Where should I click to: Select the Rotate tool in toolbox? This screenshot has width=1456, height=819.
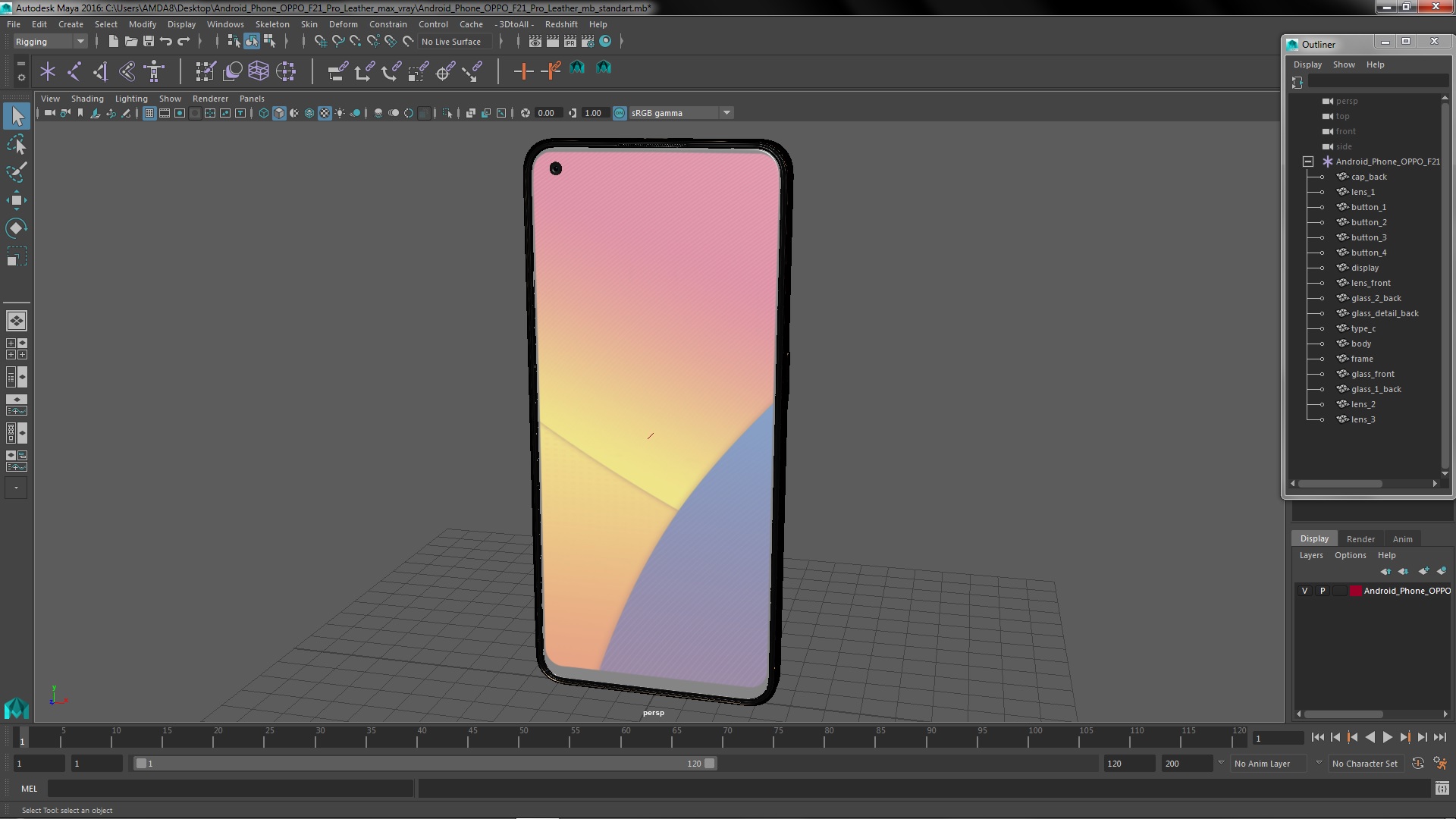[x=16, y=228]
